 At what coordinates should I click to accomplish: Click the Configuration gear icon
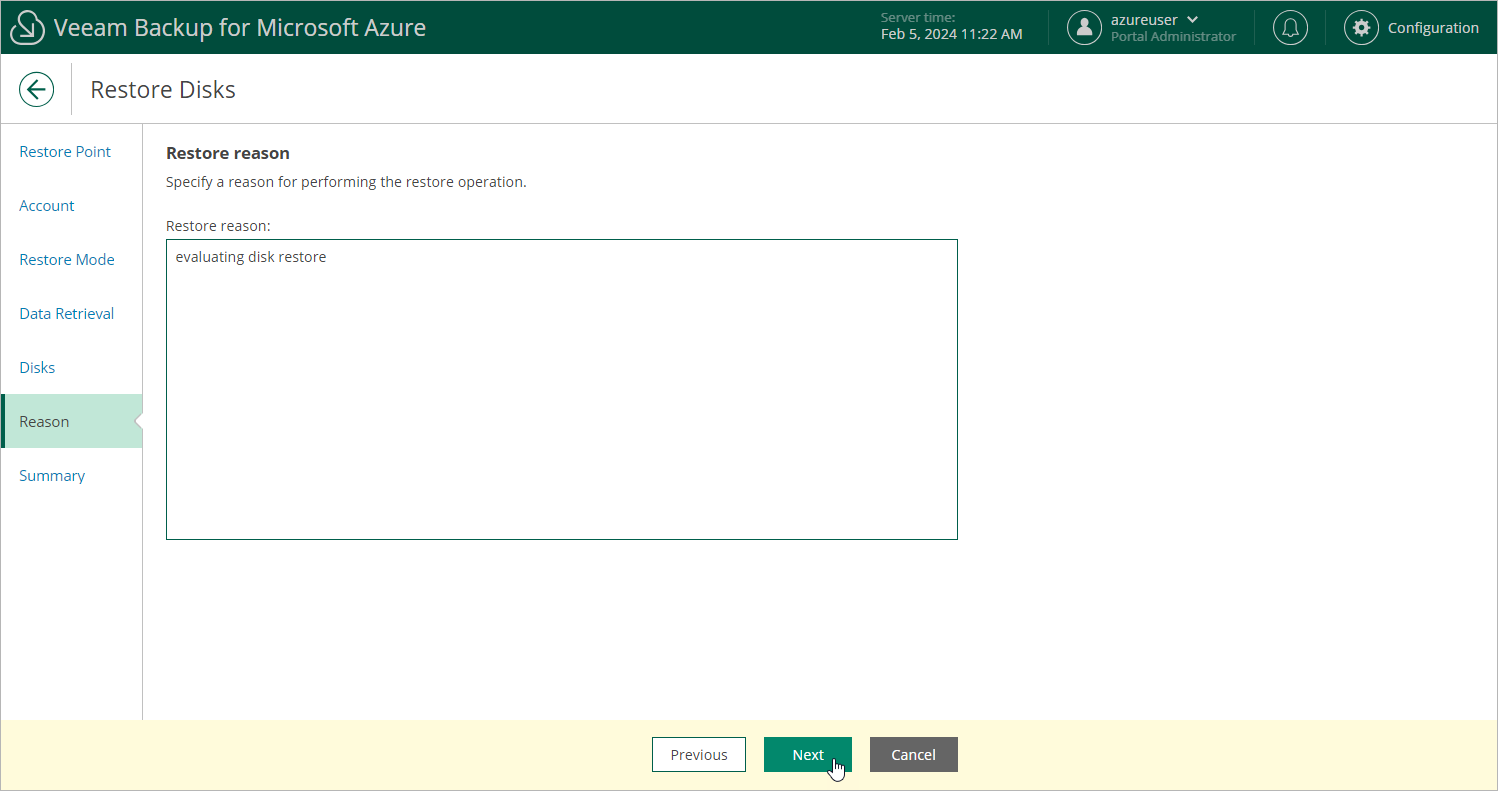pos(1361,28)
